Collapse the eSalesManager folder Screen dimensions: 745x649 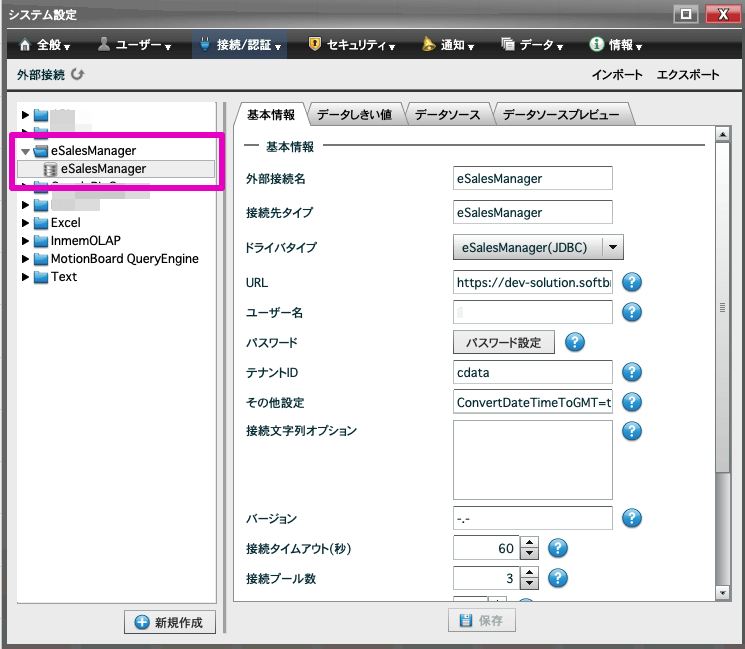click(x=25, y=152)
